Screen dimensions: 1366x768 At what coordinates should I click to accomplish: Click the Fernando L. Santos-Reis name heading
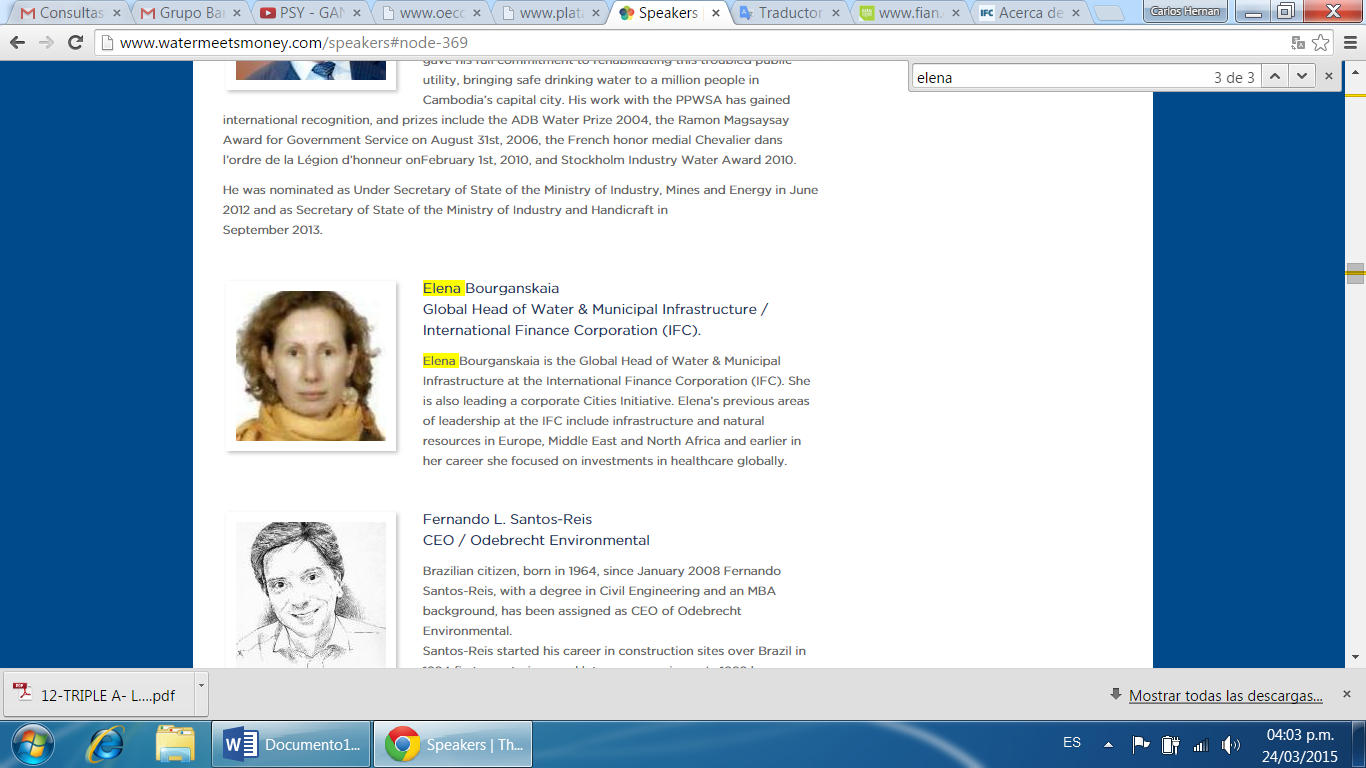(507, 519)
